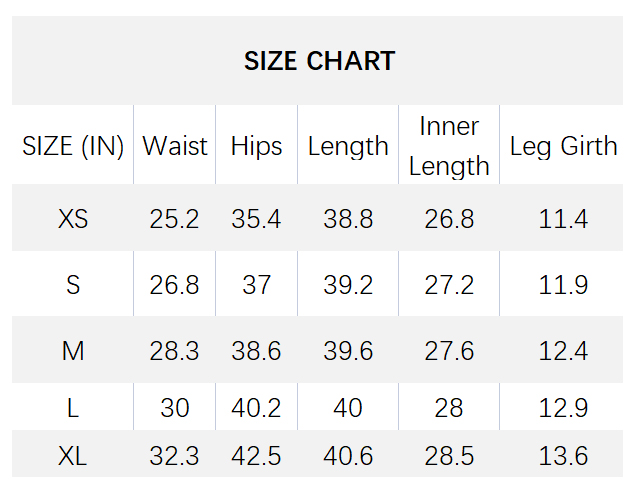Screen dimensions: 635x491
Task: Click the SIZE CHART title
Action: point(319,61)
